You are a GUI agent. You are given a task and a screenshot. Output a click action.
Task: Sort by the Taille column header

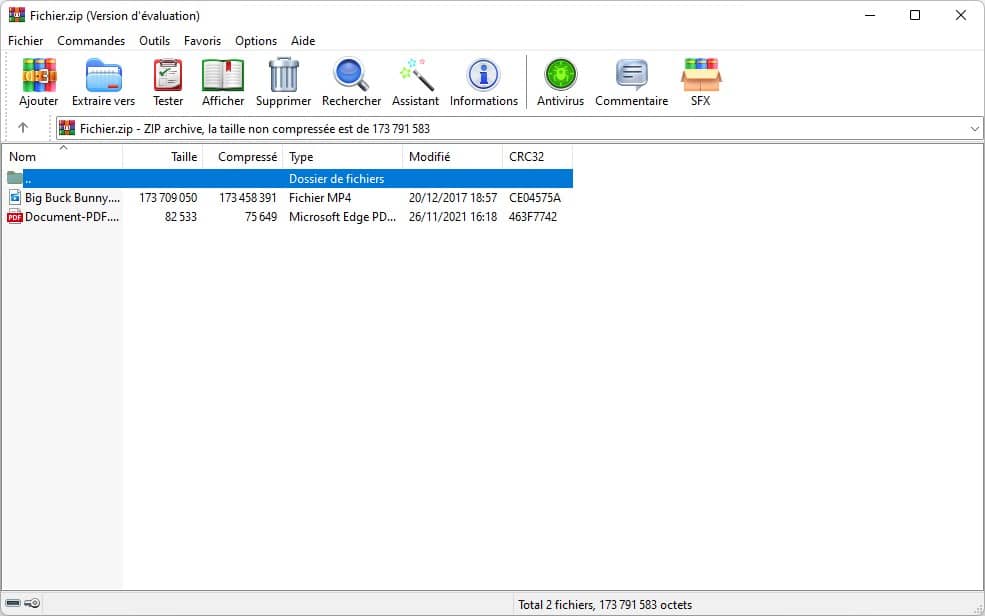(x=163, y=157)
